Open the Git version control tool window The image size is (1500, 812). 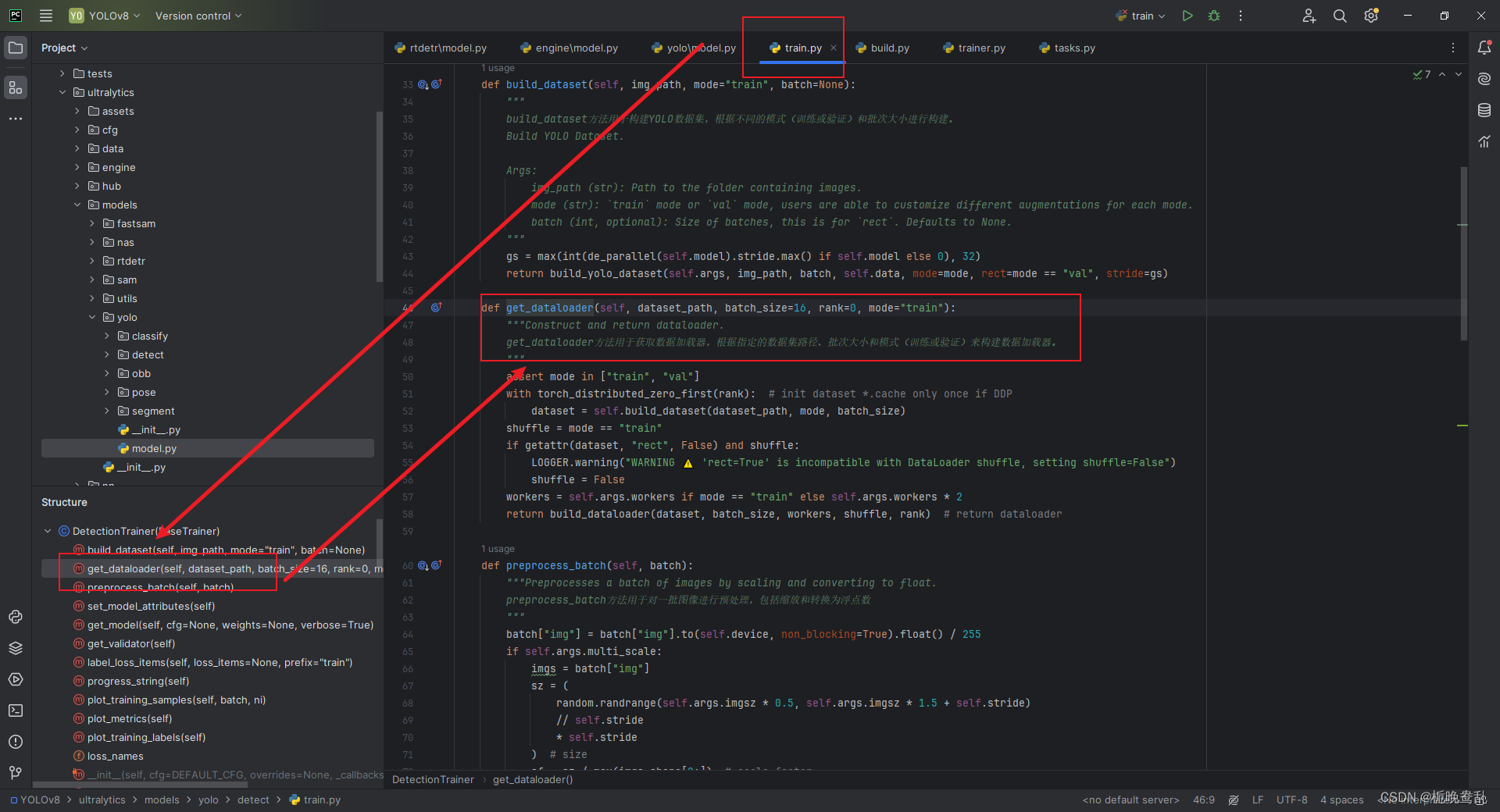(x=16, y=773)
